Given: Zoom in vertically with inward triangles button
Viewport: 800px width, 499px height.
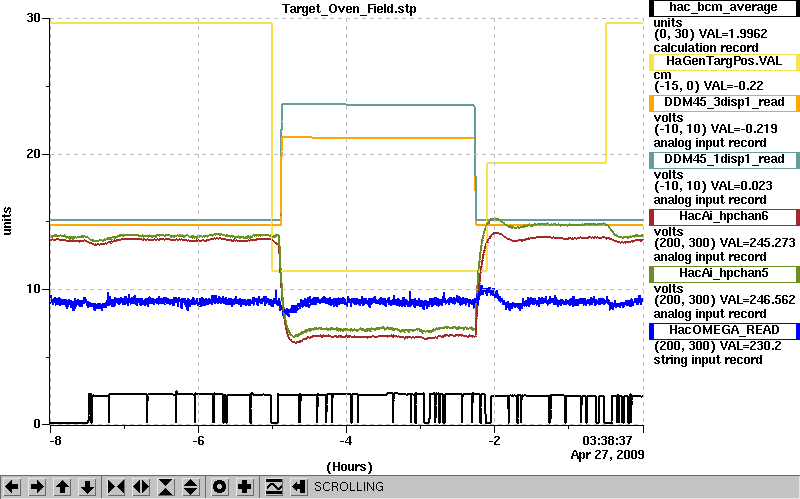Looking at the screenshot, I should 166,487.
